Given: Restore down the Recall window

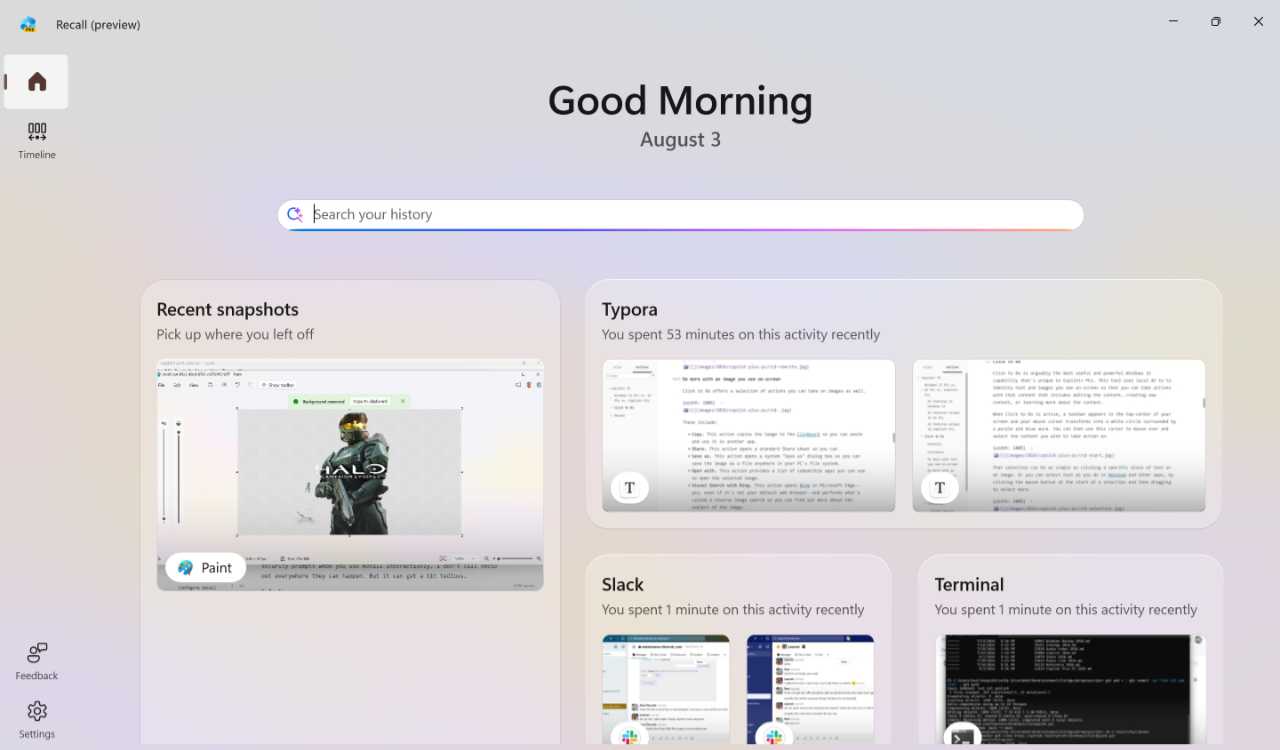Looking at the screenshot, I should [1216, 22].
